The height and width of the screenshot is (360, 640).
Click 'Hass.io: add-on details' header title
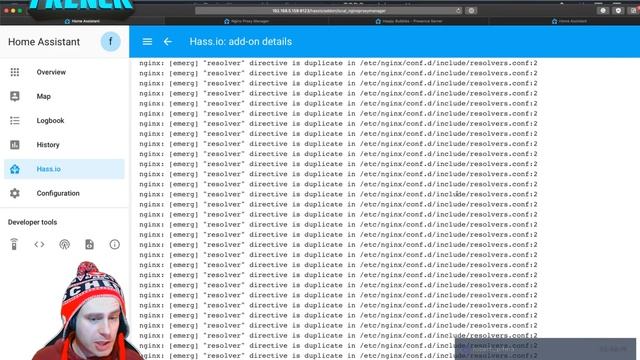tap(240, 42)
